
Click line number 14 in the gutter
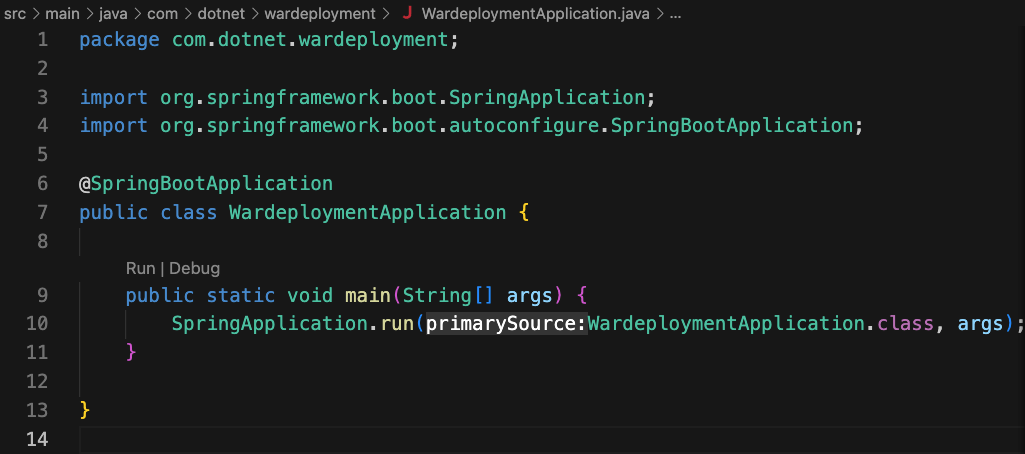pos(37,439)
